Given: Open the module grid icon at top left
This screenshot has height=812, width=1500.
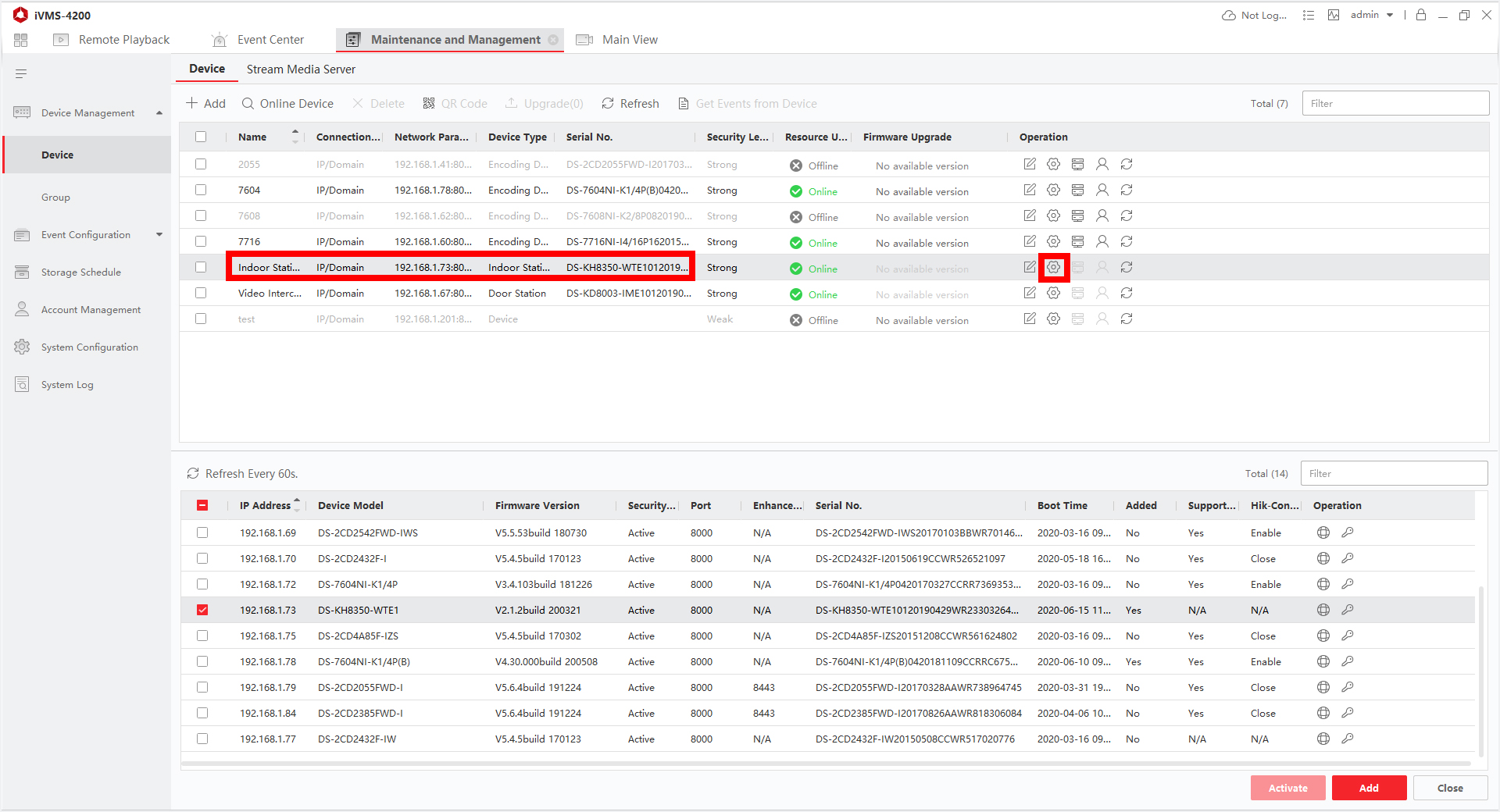Looking at the screenshot, I should coord(21,40).
